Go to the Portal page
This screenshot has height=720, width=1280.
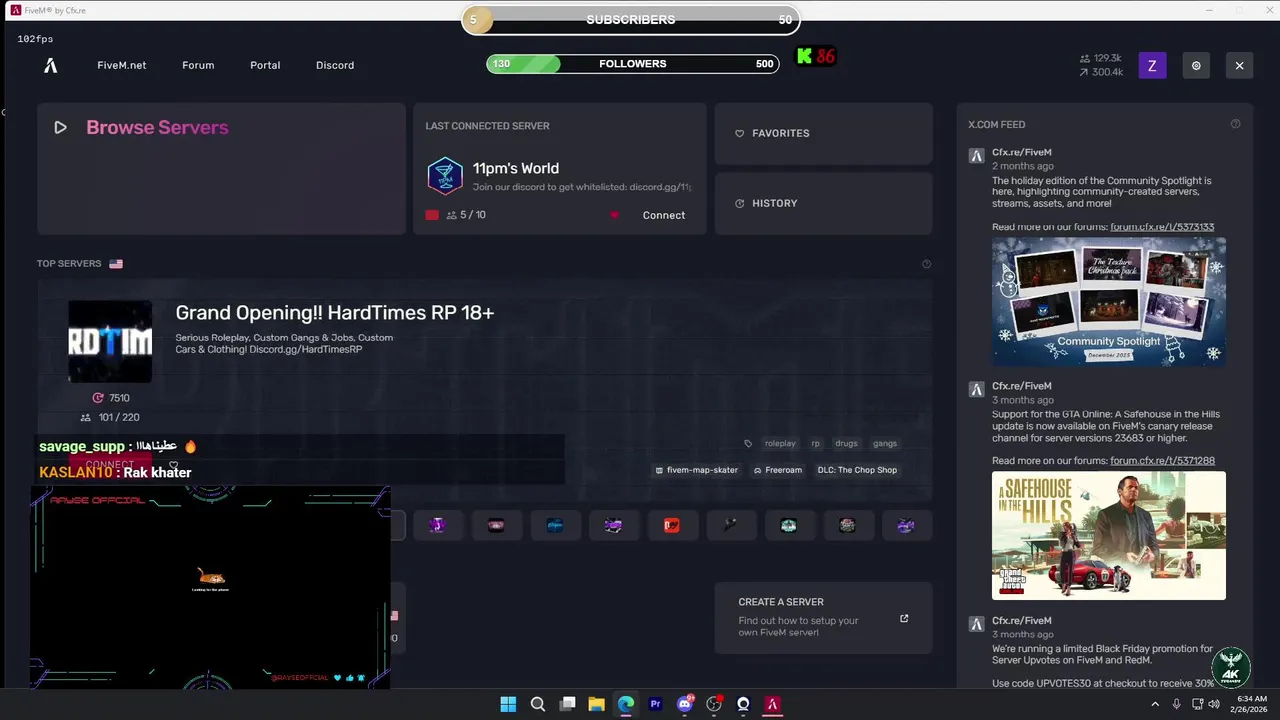(265, 65)
